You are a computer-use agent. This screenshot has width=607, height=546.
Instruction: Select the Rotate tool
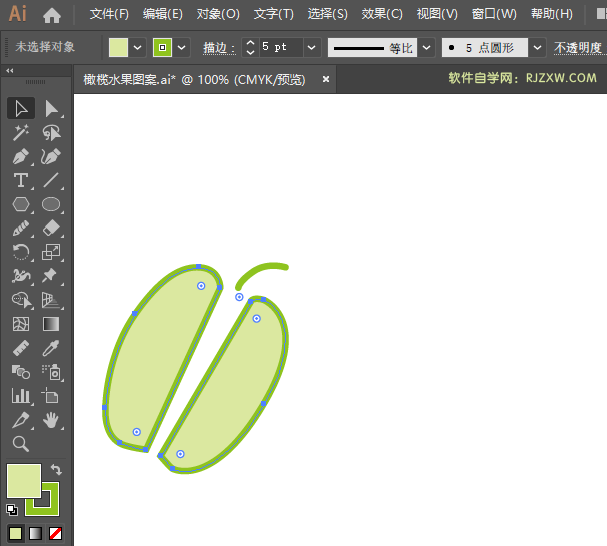point(21,252)
